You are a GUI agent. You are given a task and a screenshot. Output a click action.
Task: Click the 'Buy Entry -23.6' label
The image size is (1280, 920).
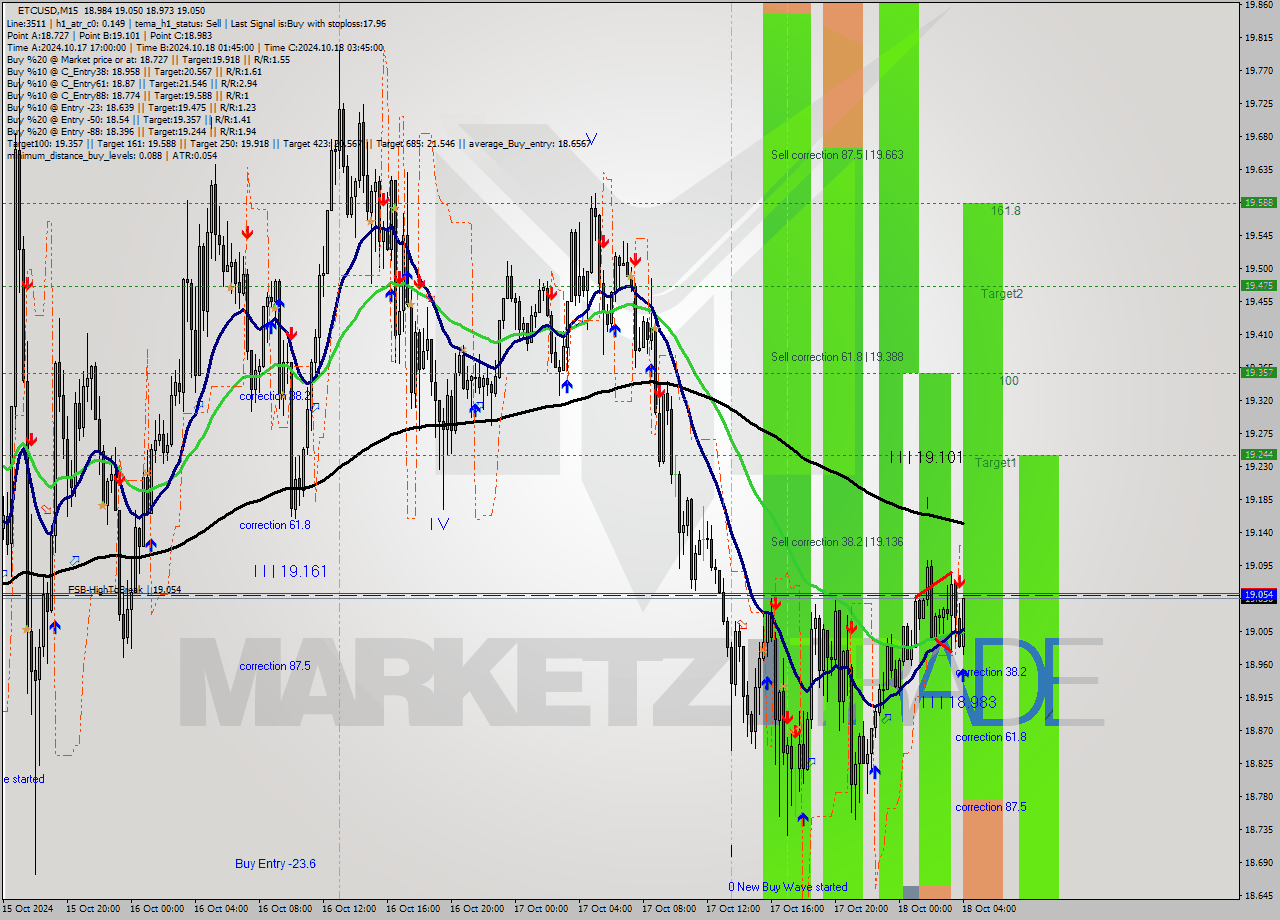click(x=276, y=863)
